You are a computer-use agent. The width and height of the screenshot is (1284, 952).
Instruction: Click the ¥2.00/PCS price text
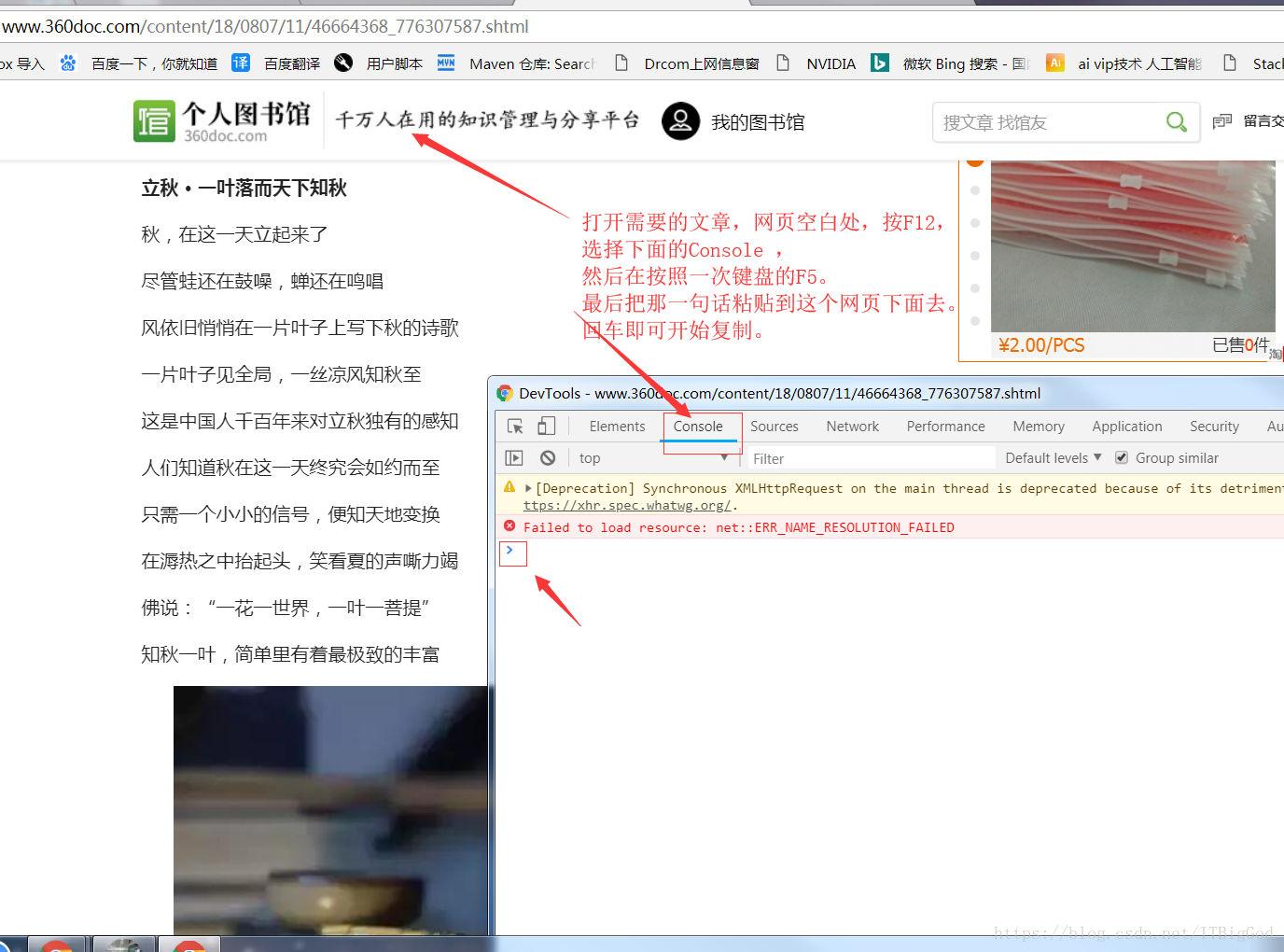[x=1041, y=345]
